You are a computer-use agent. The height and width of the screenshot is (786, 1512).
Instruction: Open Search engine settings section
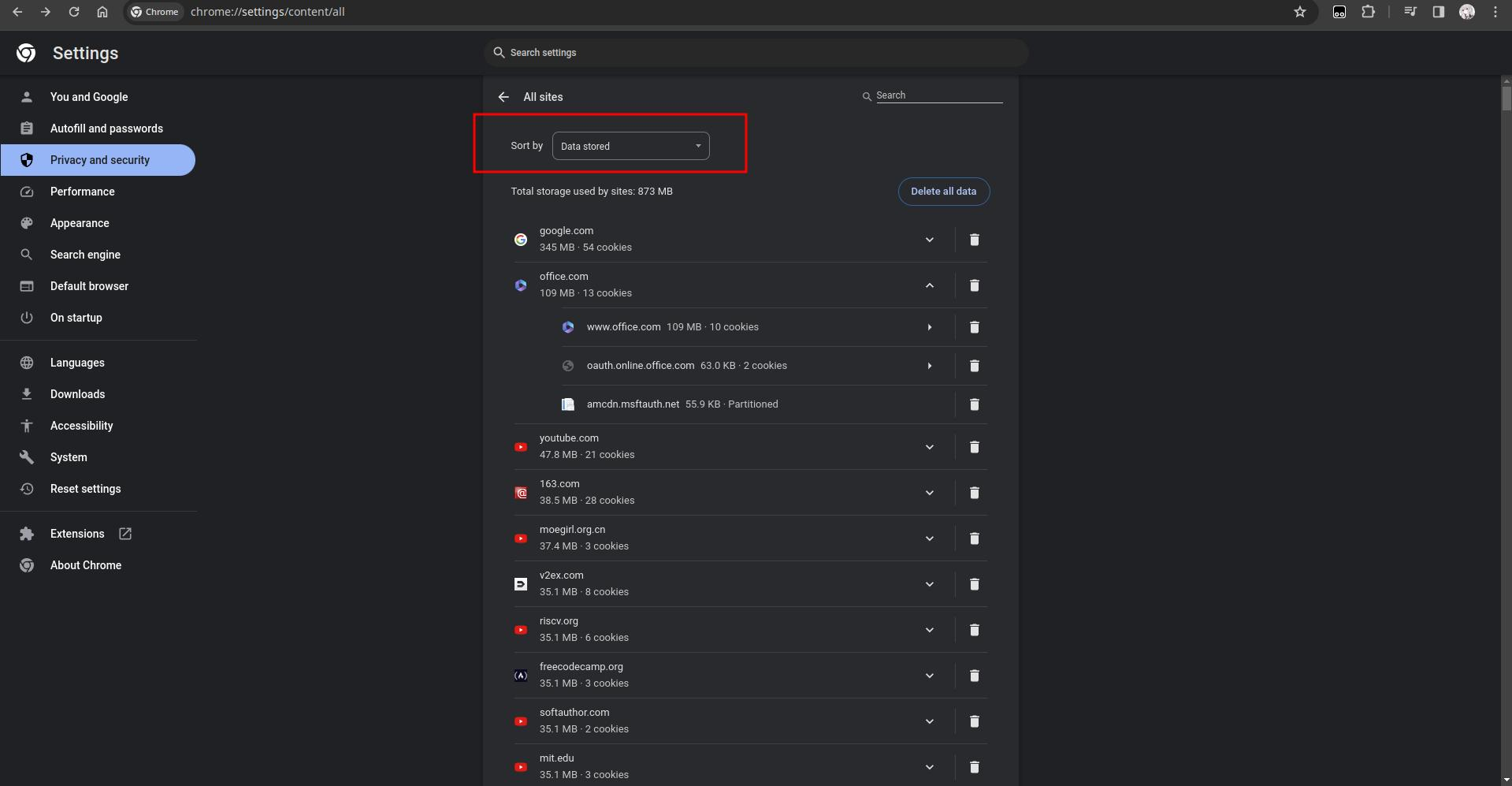point(98,255)
